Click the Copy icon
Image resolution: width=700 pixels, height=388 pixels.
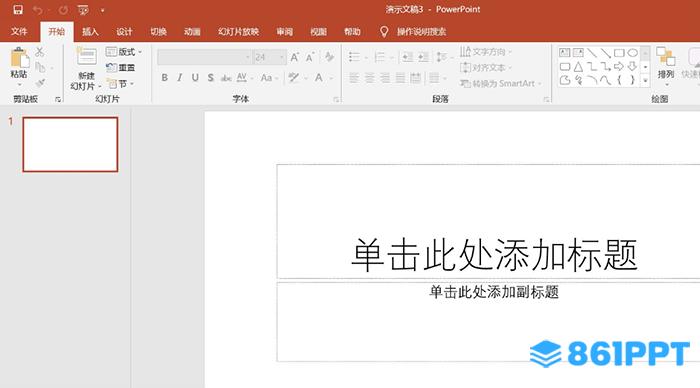coord(40,67)
